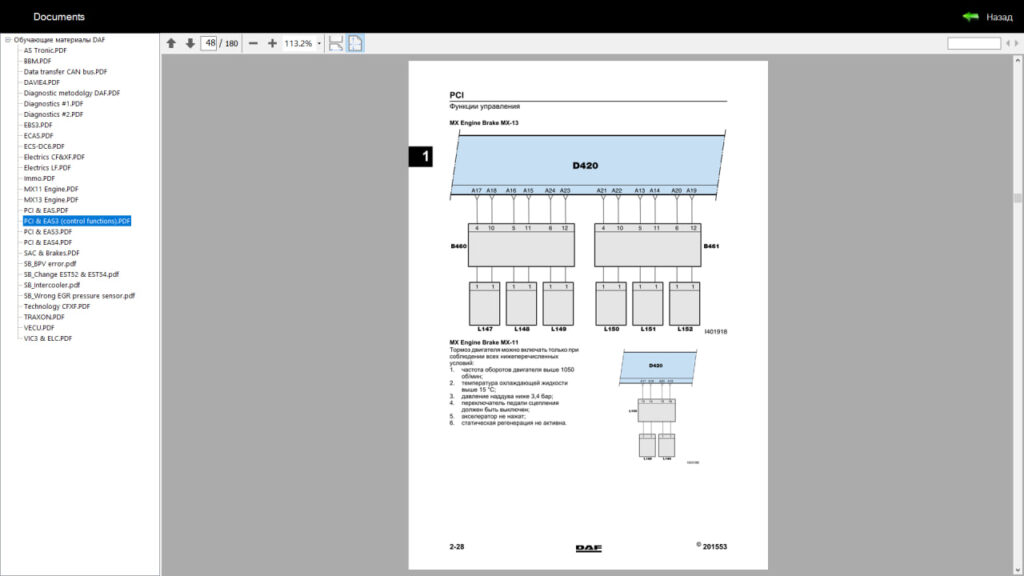Open Diagnostics #1.PDF
This screenshot has height=576, width=1024.
click(x=54, y=104)
